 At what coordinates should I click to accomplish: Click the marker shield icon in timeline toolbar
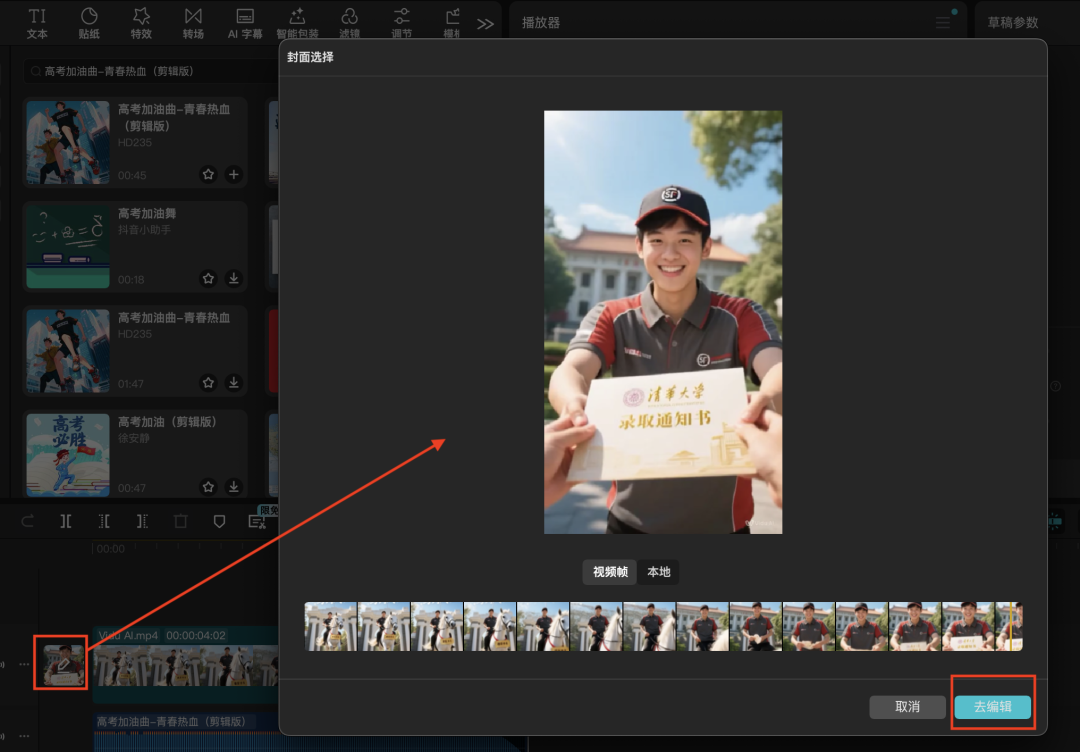tap(219, 521)
